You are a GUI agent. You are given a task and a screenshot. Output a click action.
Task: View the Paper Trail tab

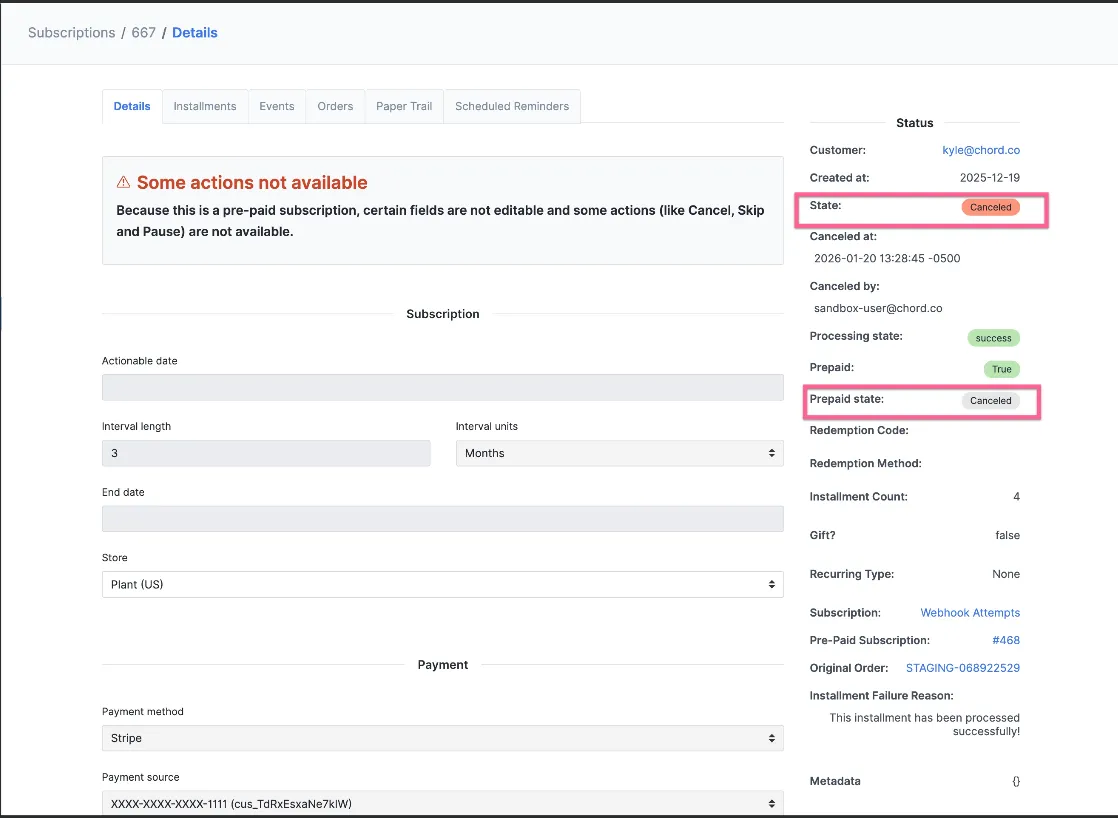[404, 106]
